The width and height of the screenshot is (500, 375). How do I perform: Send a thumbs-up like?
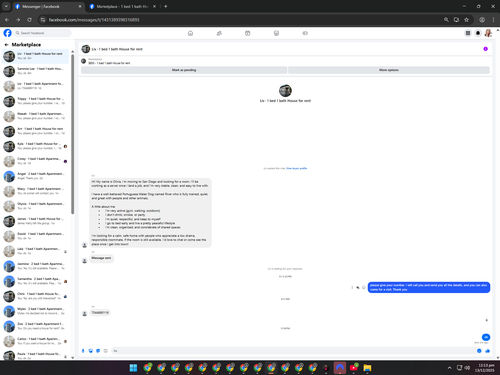click(x=488, y=351)
